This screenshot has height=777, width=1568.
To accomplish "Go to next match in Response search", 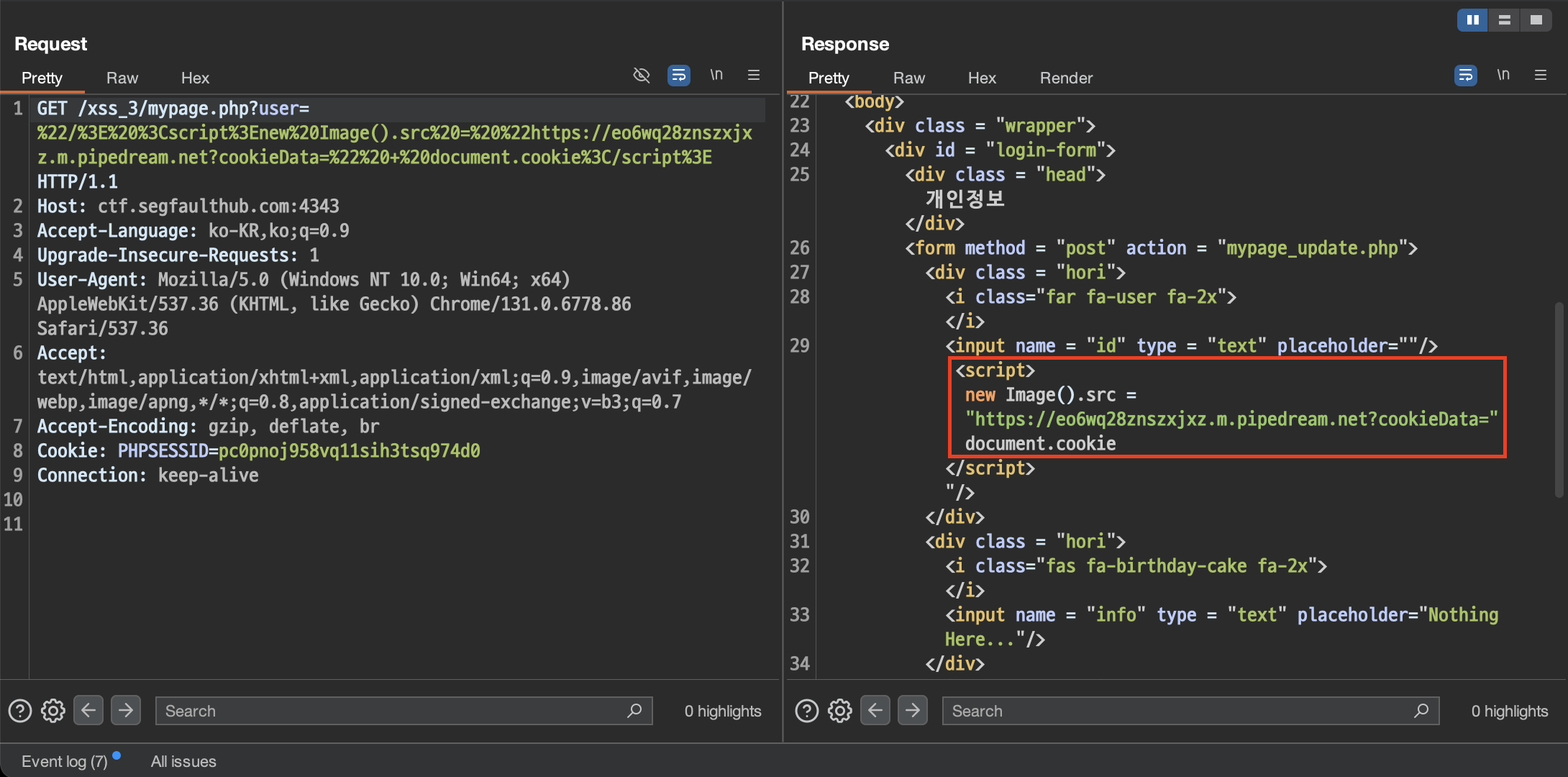I will (912, 711).
